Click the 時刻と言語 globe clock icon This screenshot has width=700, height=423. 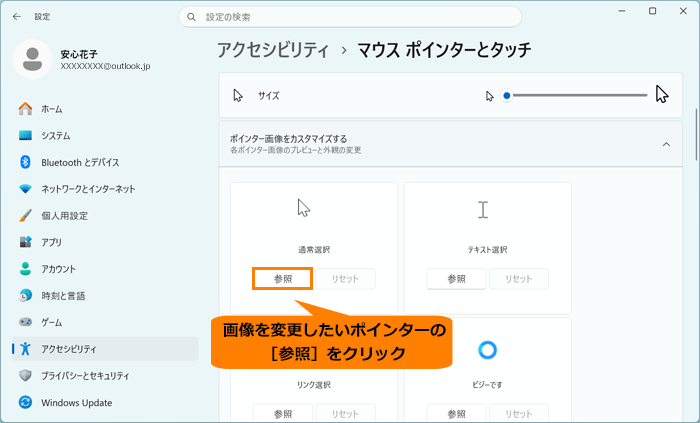25,295
